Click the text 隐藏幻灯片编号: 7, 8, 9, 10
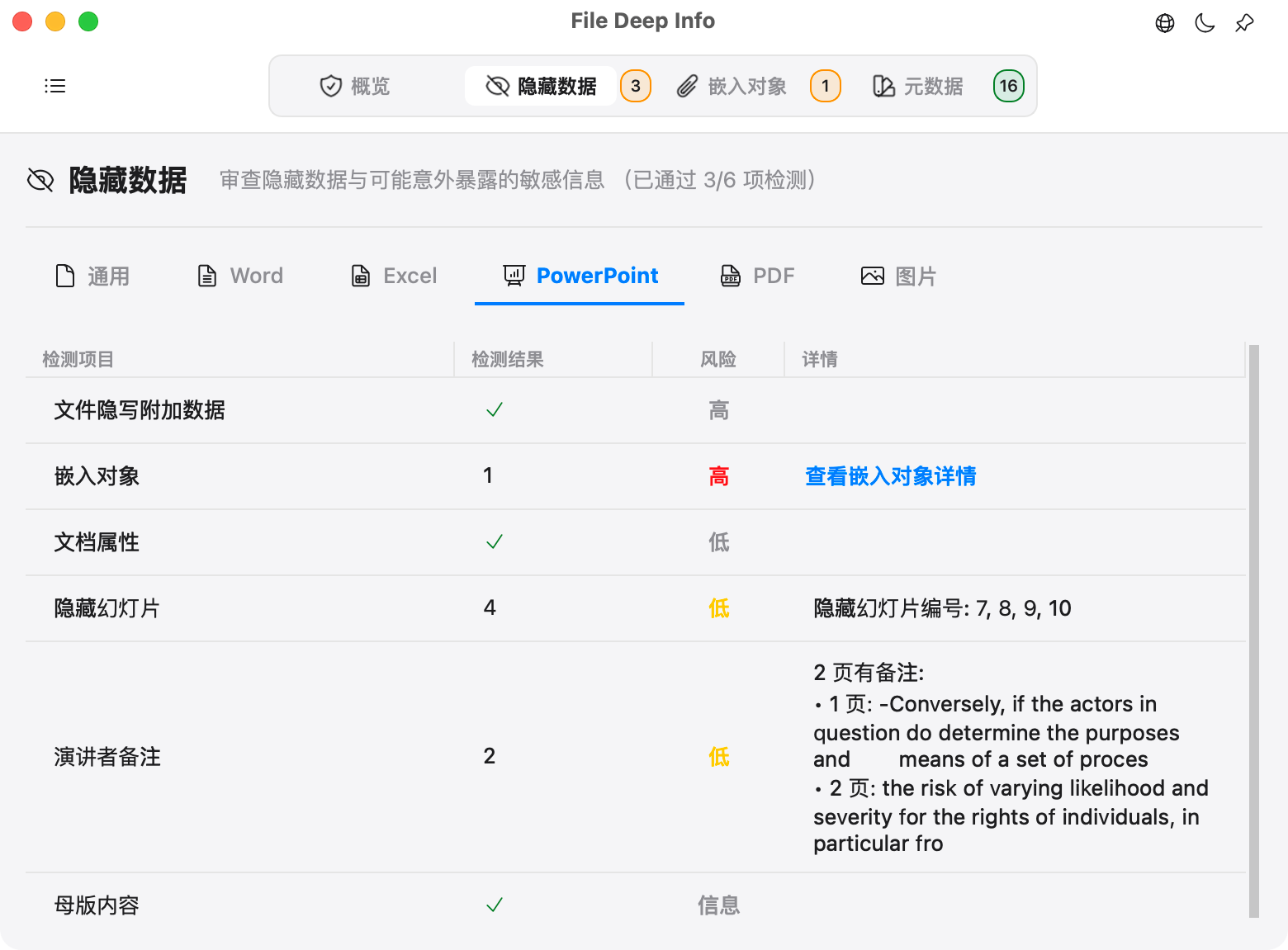Viewport: 1288px width, 950px height. pyautogui.click(x=942, y=608)
